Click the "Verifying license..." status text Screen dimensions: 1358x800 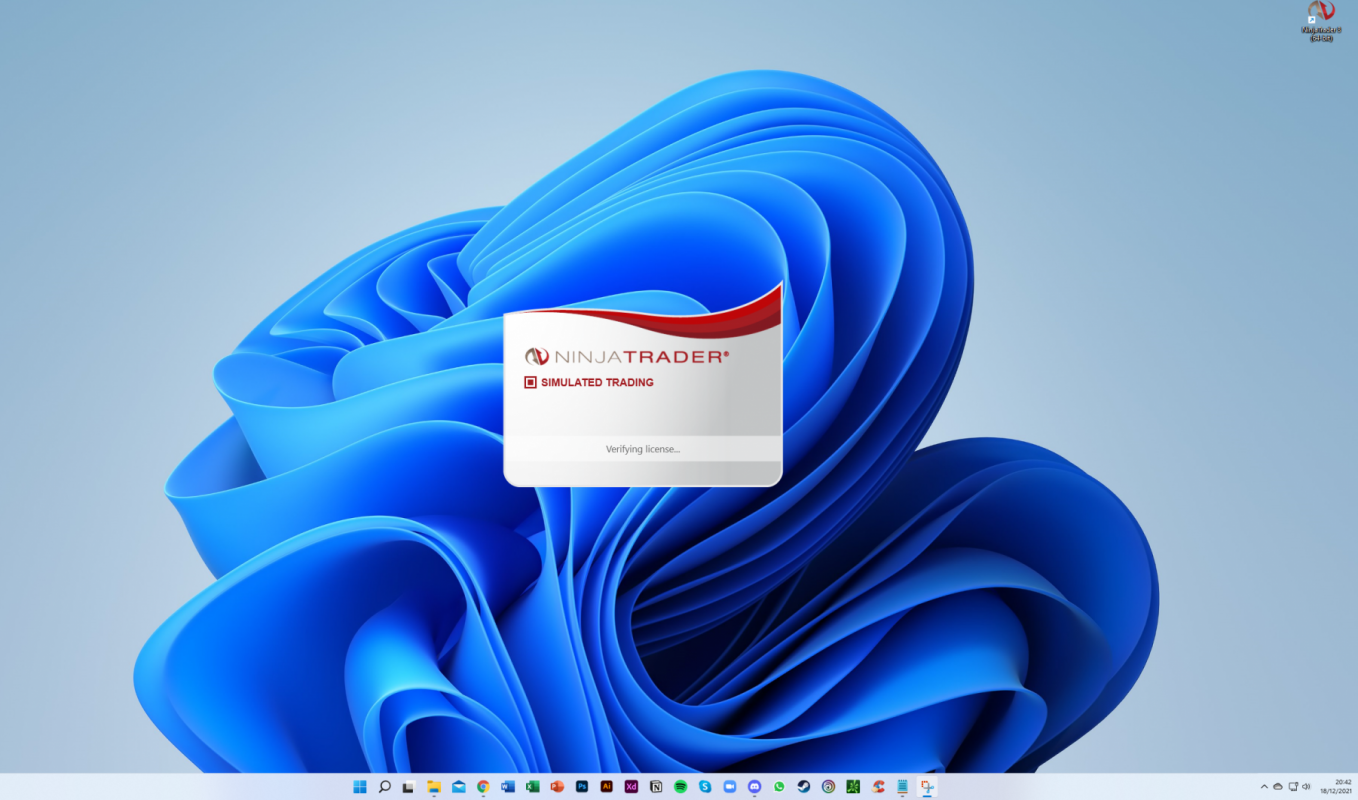[643, 449]
